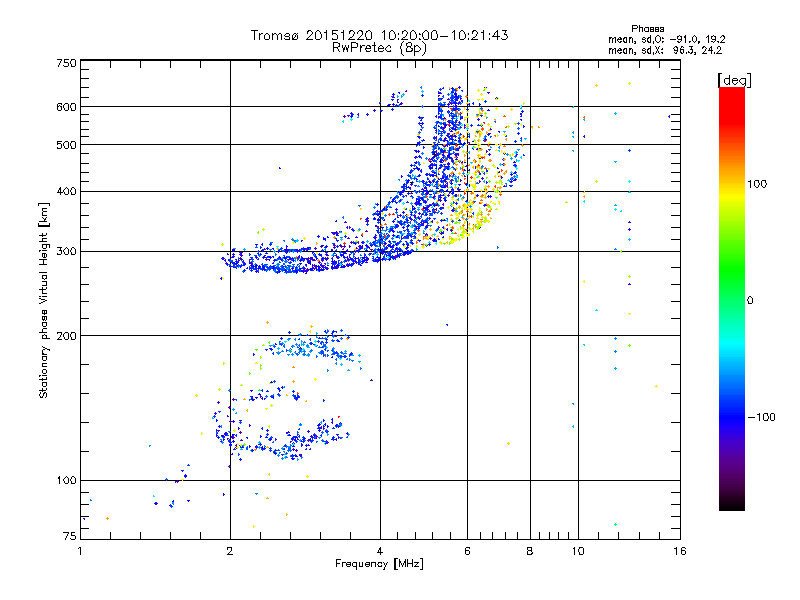
Task: Click the y-axis tick label '400'
Action: (66, 191)
